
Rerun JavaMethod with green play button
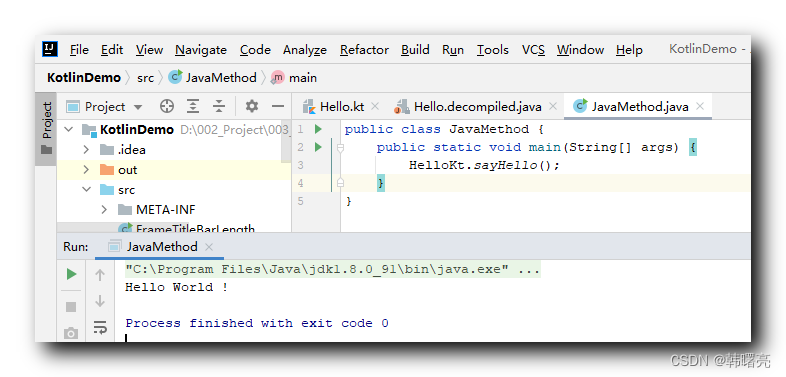tap(71, 274)
